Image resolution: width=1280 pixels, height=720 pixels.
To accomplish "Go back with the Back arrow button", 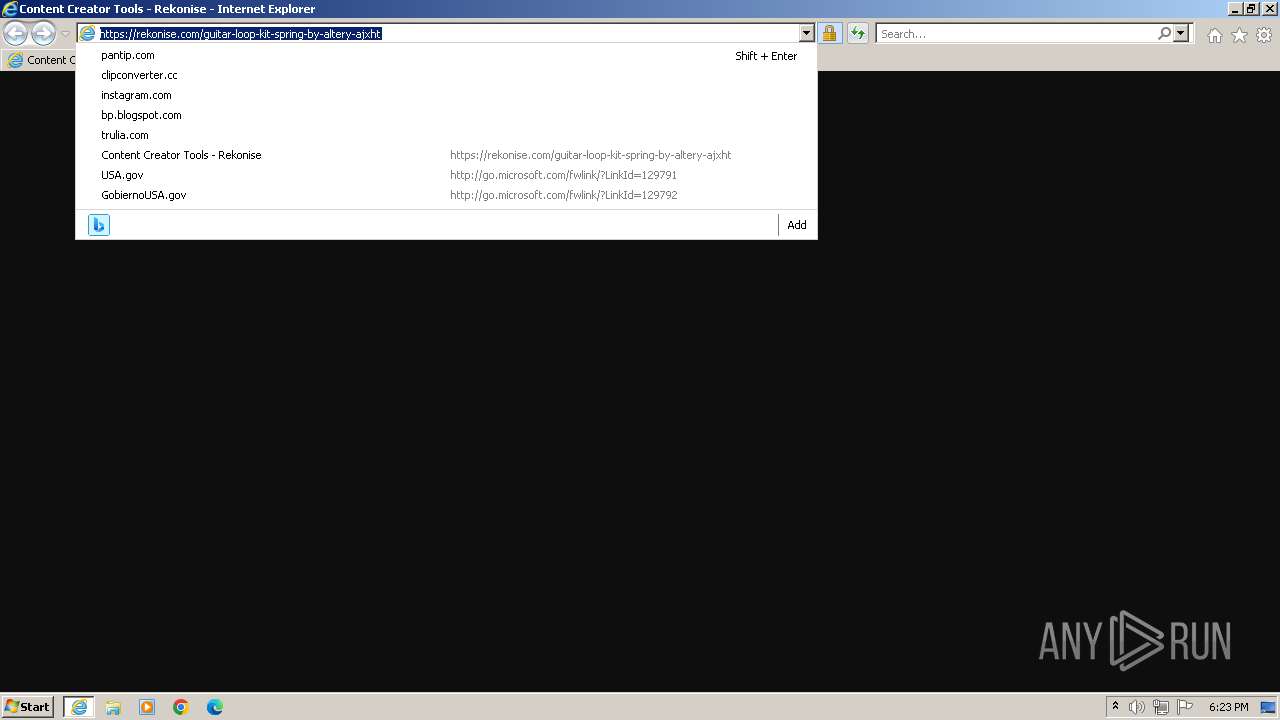I will [15, 33].
